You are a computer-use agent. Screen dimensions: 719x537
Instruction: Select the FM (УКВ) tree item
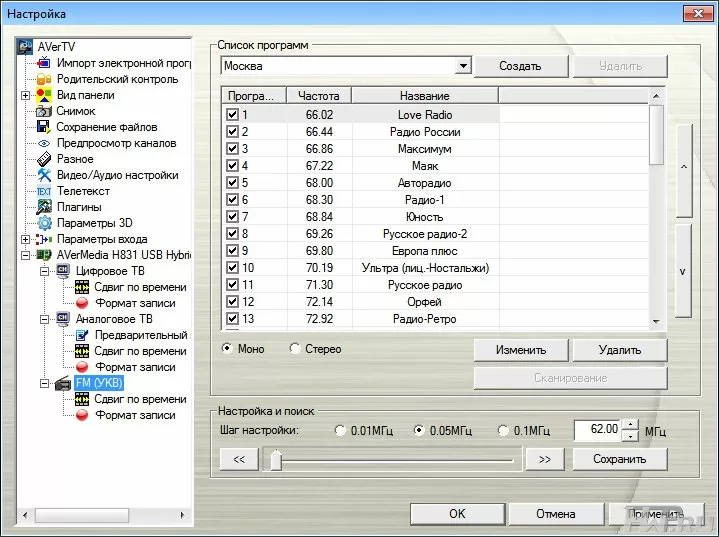pos(98,383)
